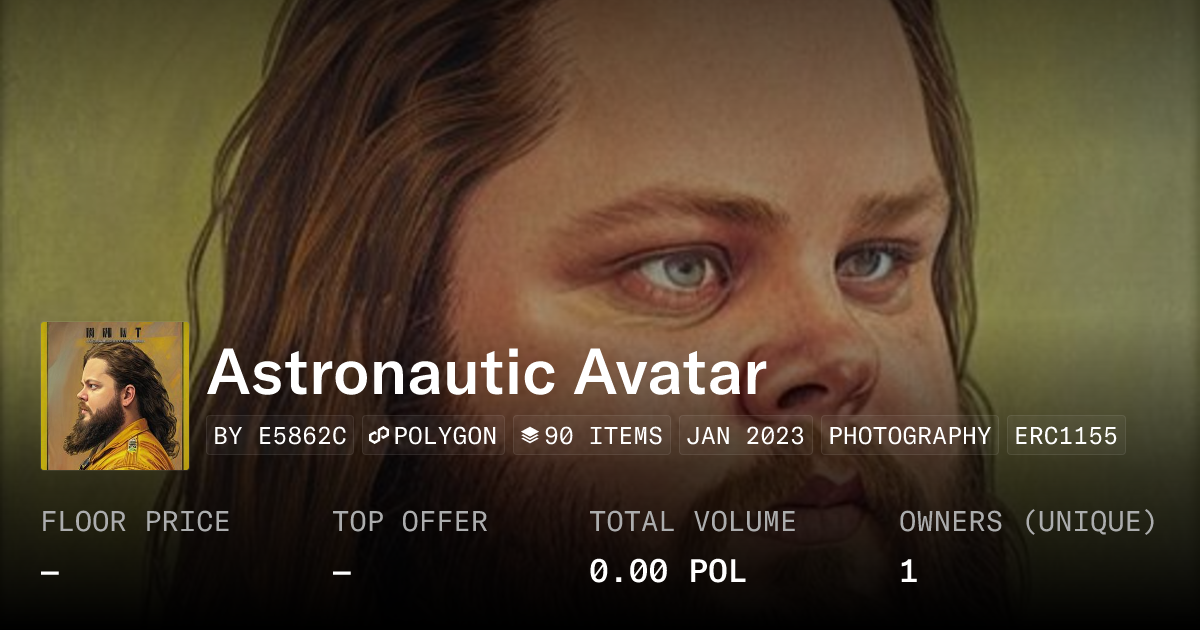Select the JAN 2023 creation date badge
The height and width of the screenshot is (630, 1200).
[x=745, y=436]
